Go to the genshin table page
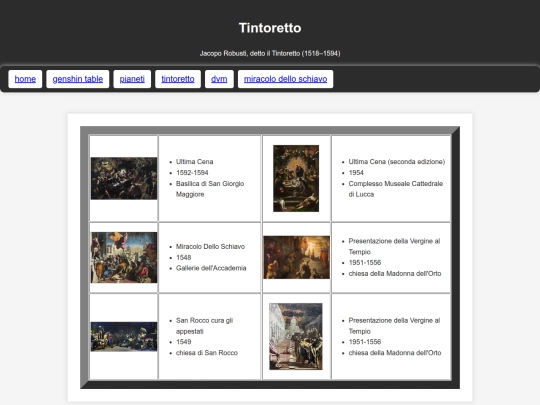This screenshot has height=405, width=540. (x=78, y=79)
